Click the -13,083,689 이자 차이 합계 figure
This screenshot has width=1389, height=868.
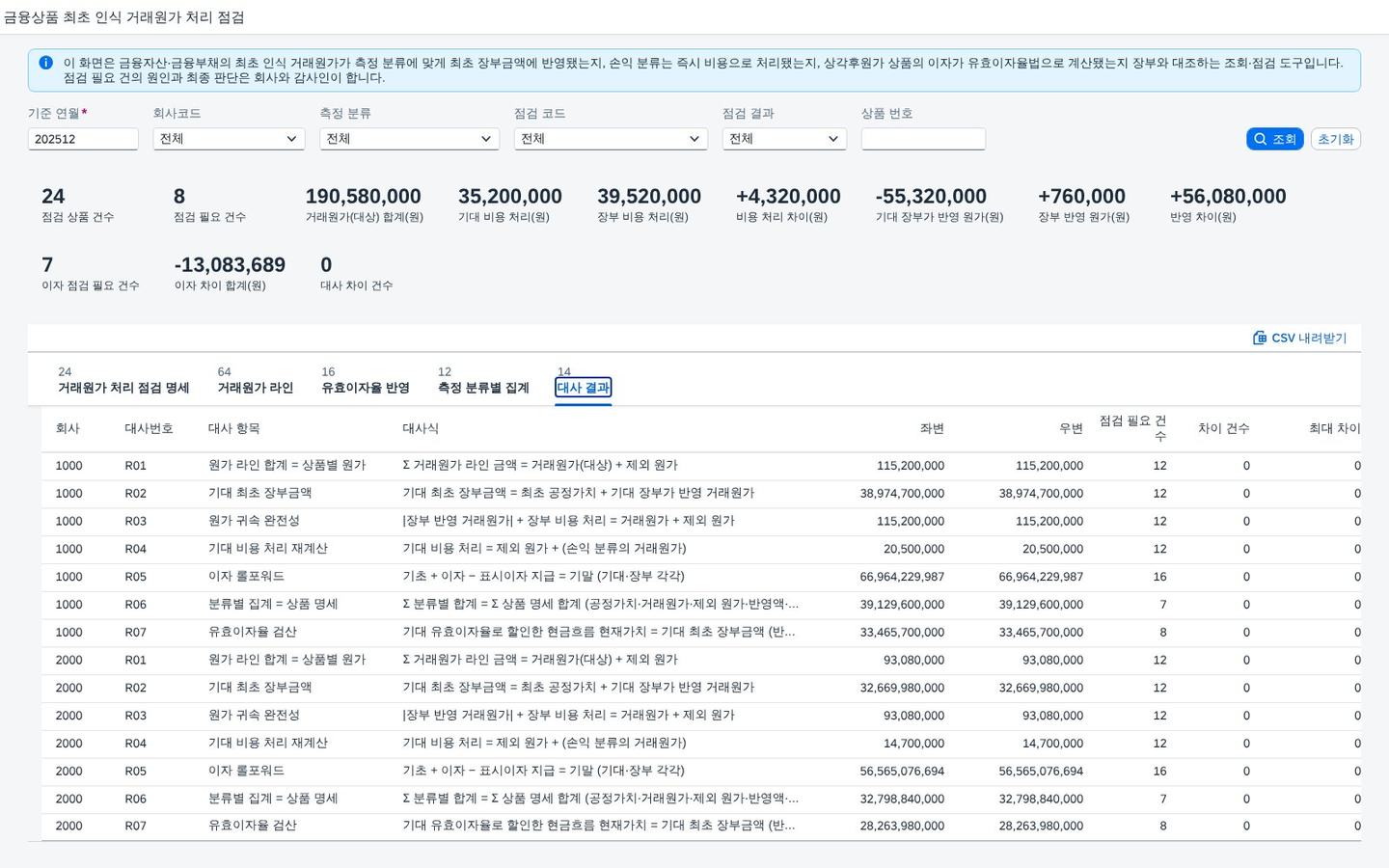(x=230, y=265)
